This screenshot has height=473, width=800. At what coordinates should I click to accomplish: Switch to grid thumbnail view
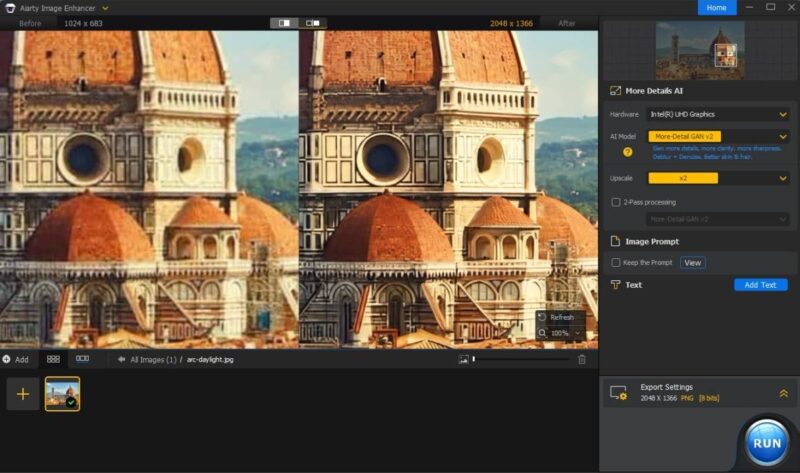click(53, 359)
